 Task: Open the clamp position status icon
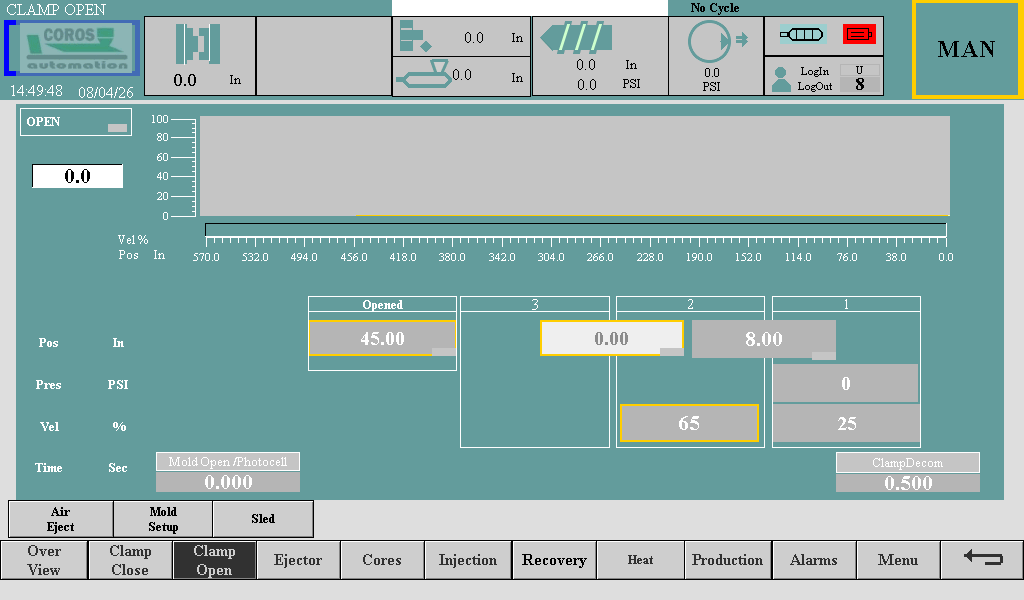click(x=198, y=44)
